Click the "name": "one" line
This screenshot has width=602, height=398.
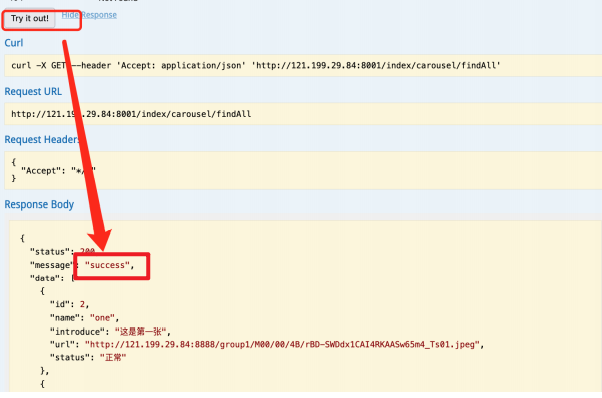84,318
